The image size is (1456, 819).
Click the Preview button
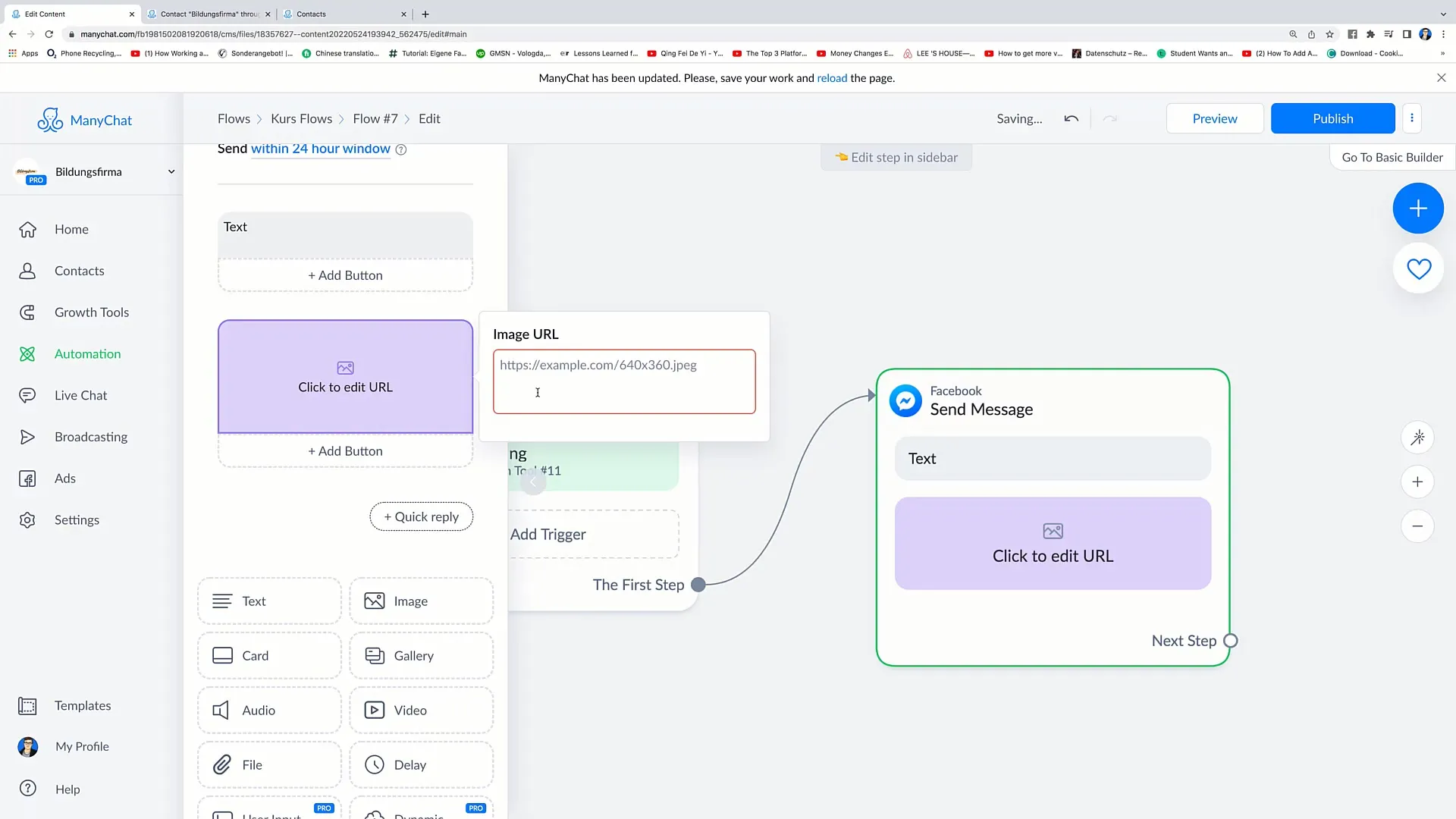click(1214, 119)
